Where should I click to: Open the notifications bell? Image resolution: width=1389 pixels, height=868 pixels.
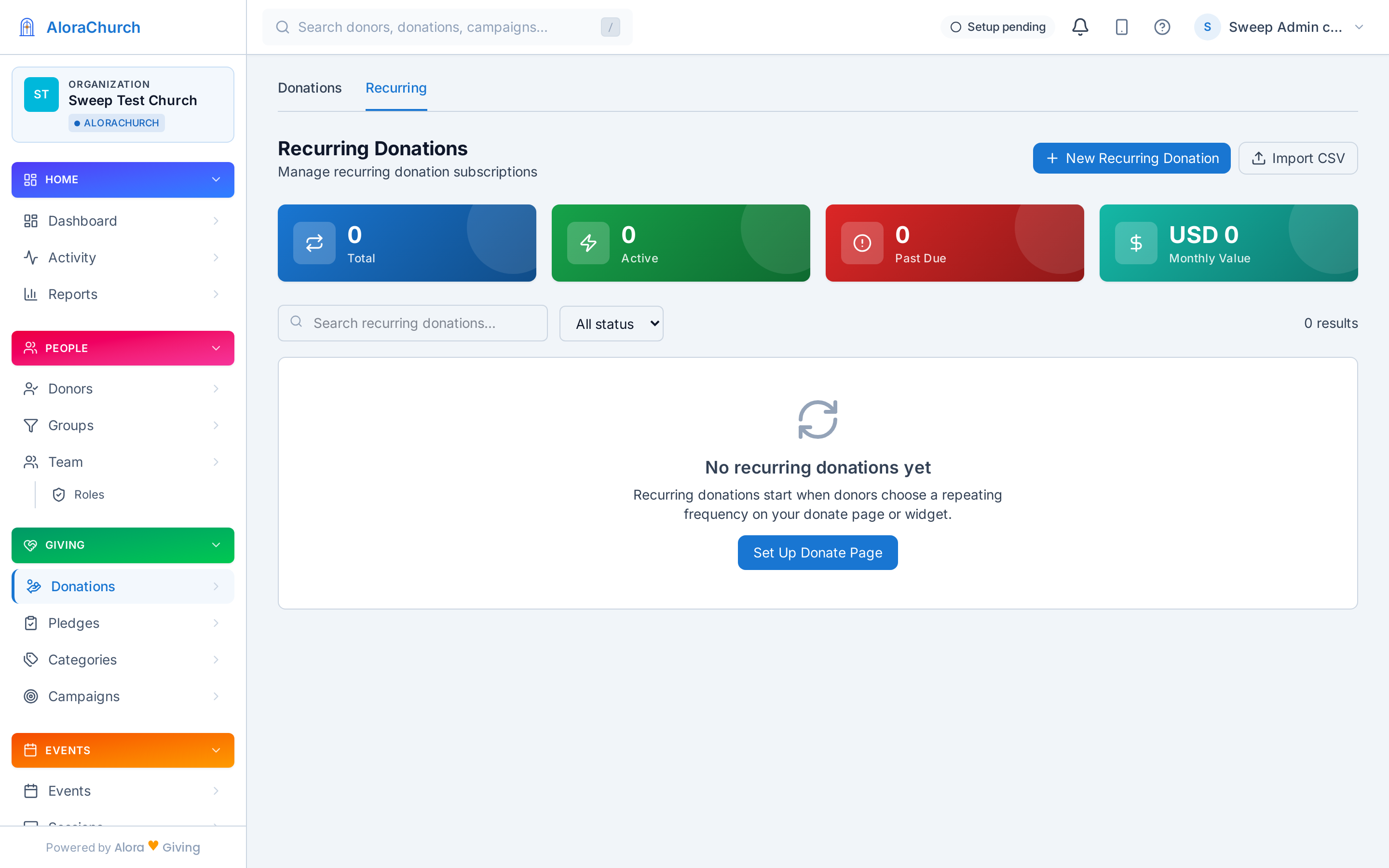[1080, 27]
